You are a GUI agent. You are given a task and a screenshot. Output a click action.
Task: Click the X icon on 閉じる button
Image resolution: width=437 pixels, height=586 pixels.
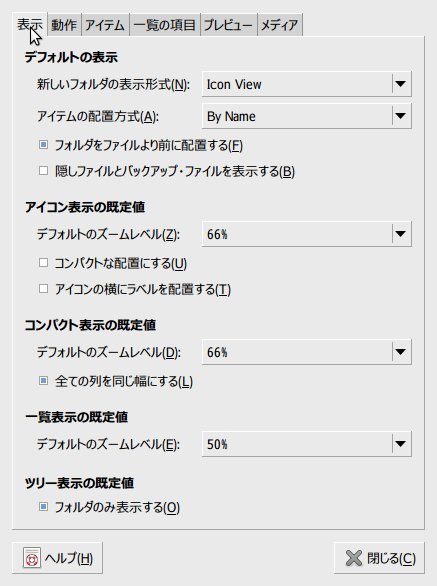tap(354, 558)
